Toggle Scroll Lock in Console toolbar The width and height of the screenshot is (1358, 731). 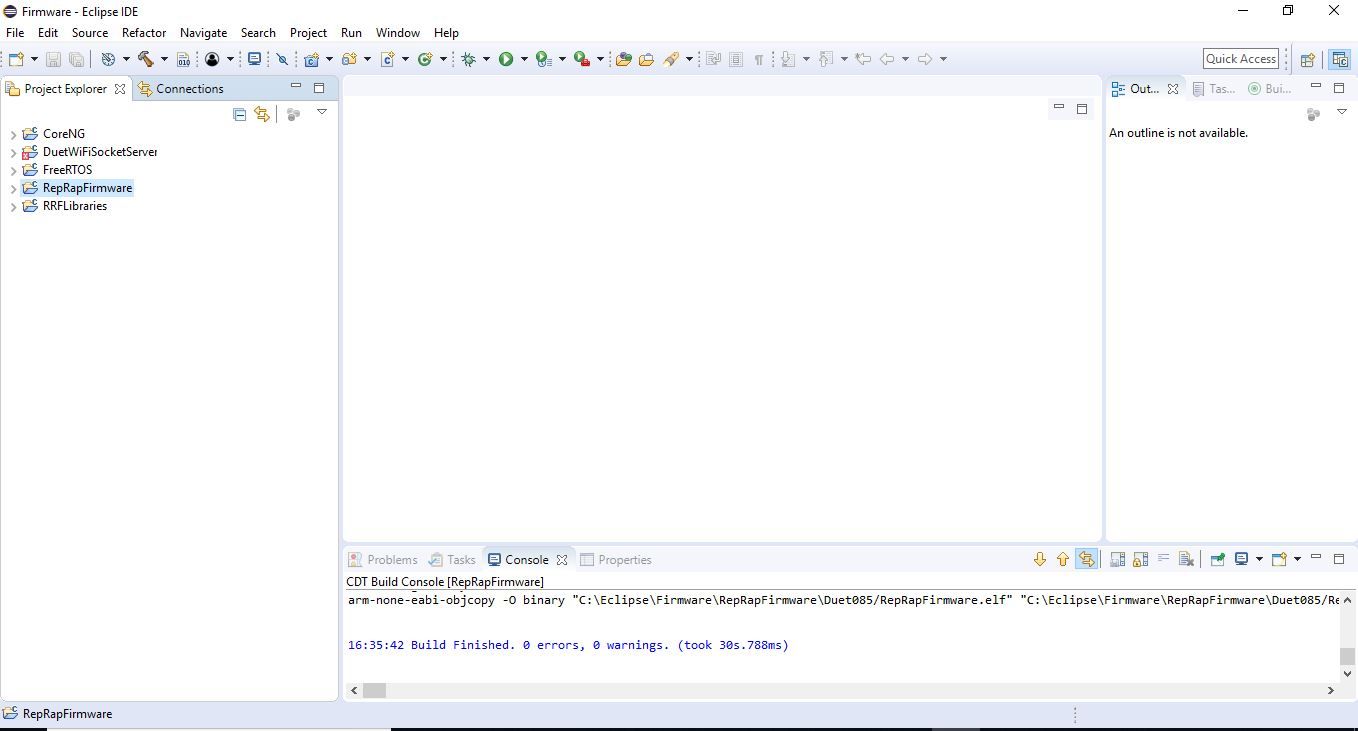click(x=1140, y=559)
